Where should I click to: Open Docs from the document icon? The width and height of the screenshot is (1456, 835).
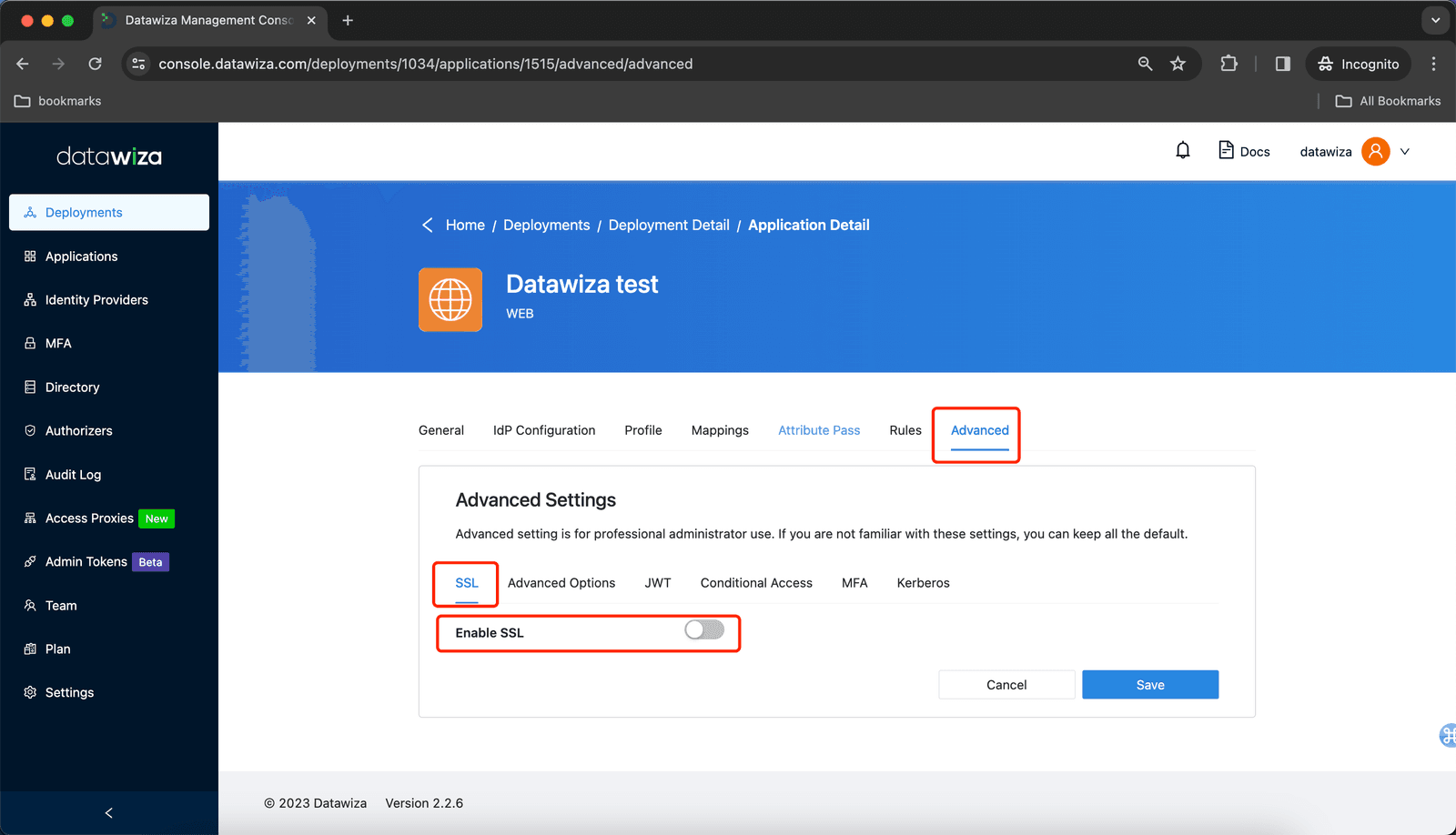[x=1226, y=151]
